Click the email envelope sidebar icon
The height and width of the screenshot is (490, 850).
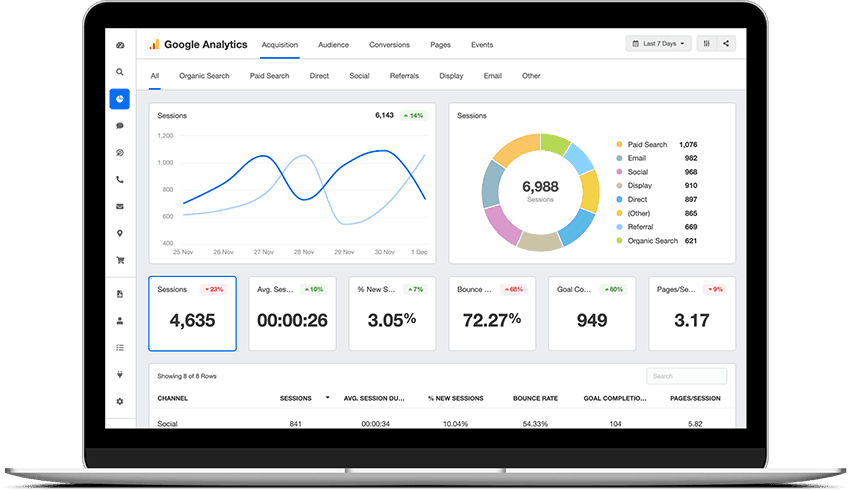[x=120, y=207]
